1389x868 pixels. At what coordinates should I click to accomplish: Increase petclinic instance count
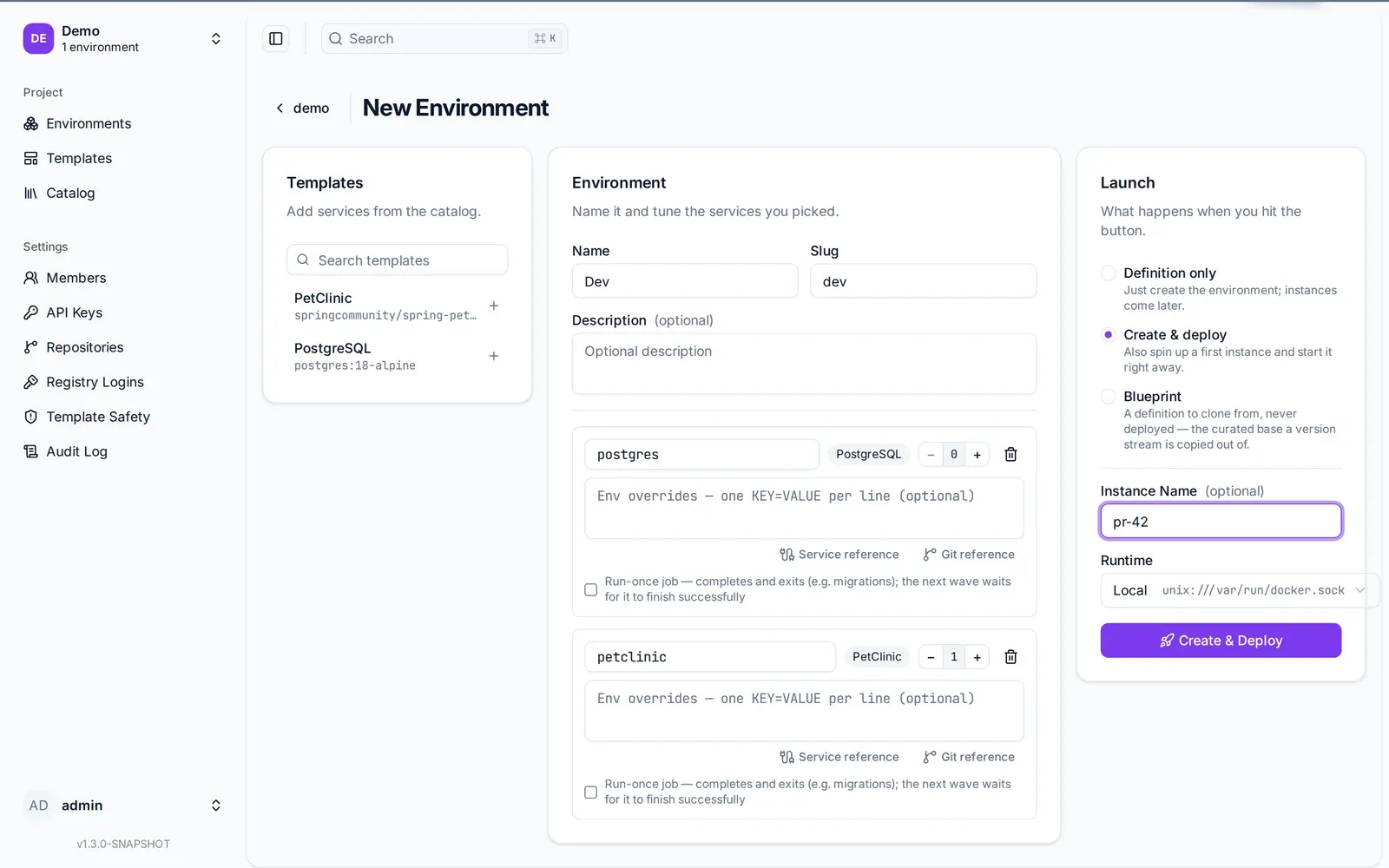pos(978,657)
